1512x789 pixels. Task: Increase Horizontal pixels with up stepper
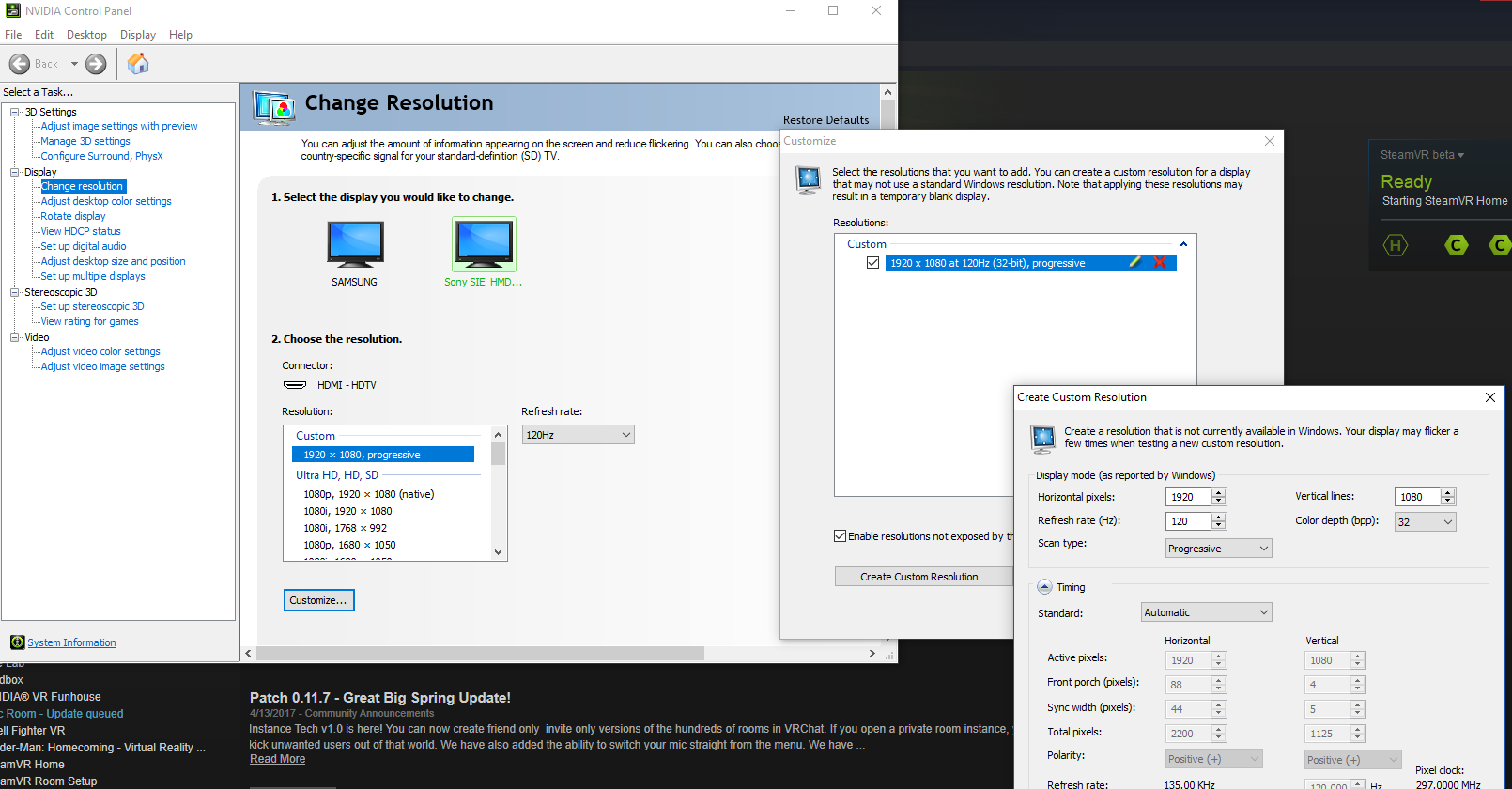(x=1219, y=492)
